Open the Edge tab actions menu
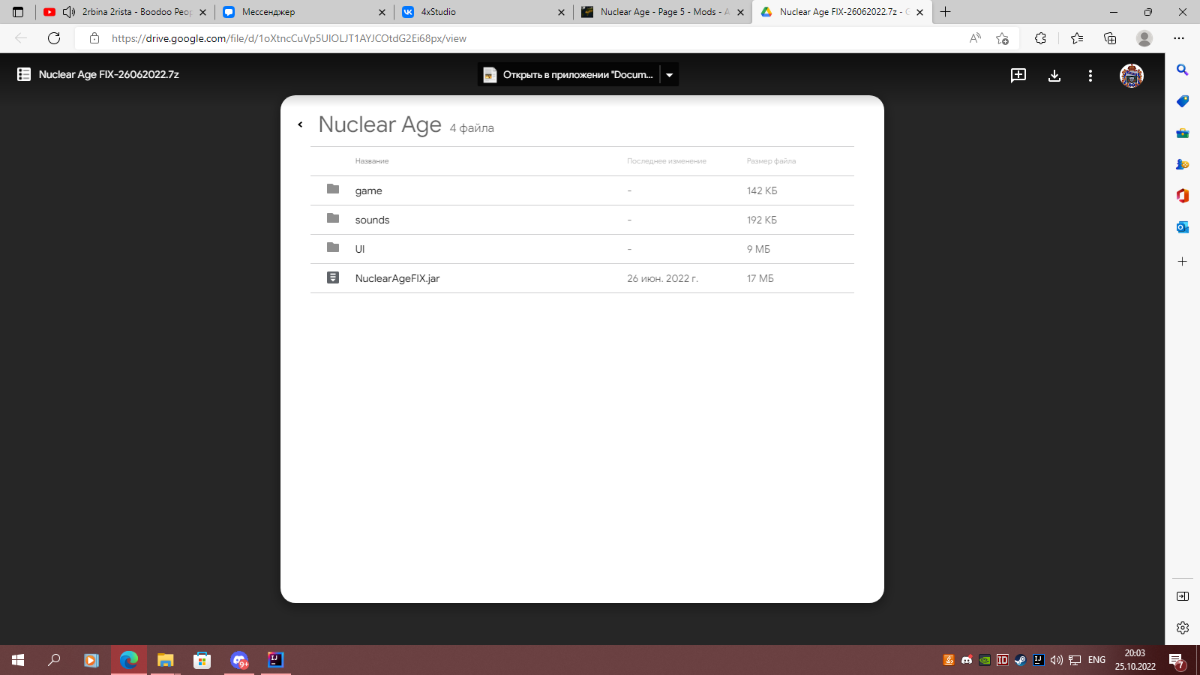1200x675 pixels. (x=17, y=12)
